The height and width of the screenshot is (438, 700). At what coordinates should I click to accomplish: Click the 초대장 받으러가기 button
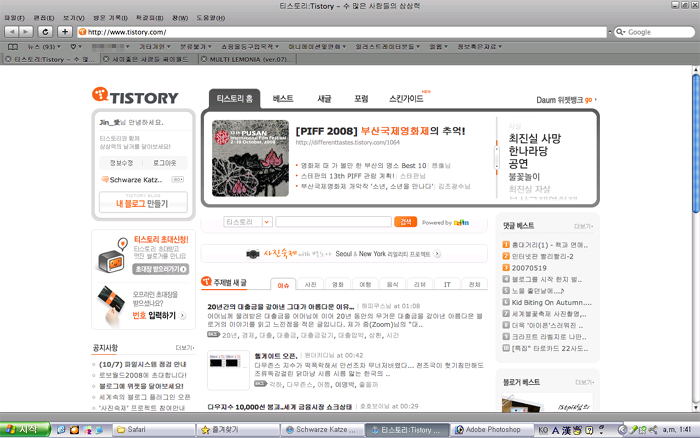(161, 269)
